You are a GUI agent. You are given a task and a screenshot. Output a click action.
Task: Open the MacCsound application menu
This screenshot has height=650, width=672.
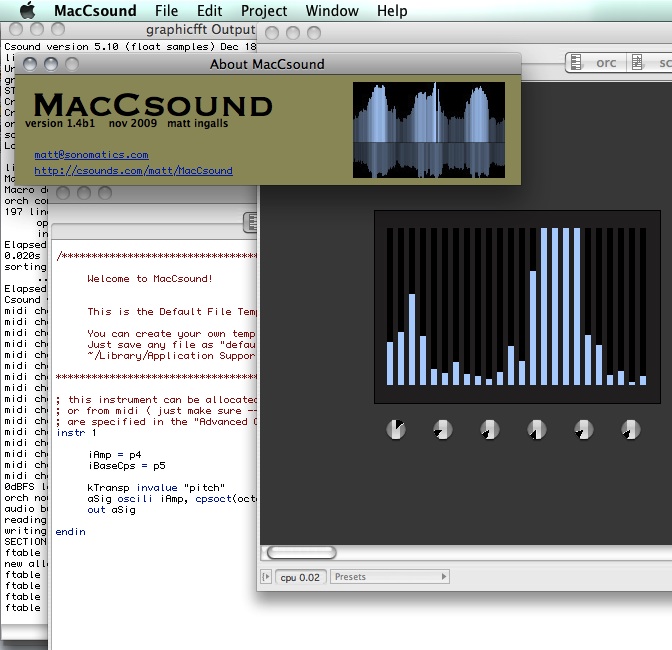pos(95,10)
